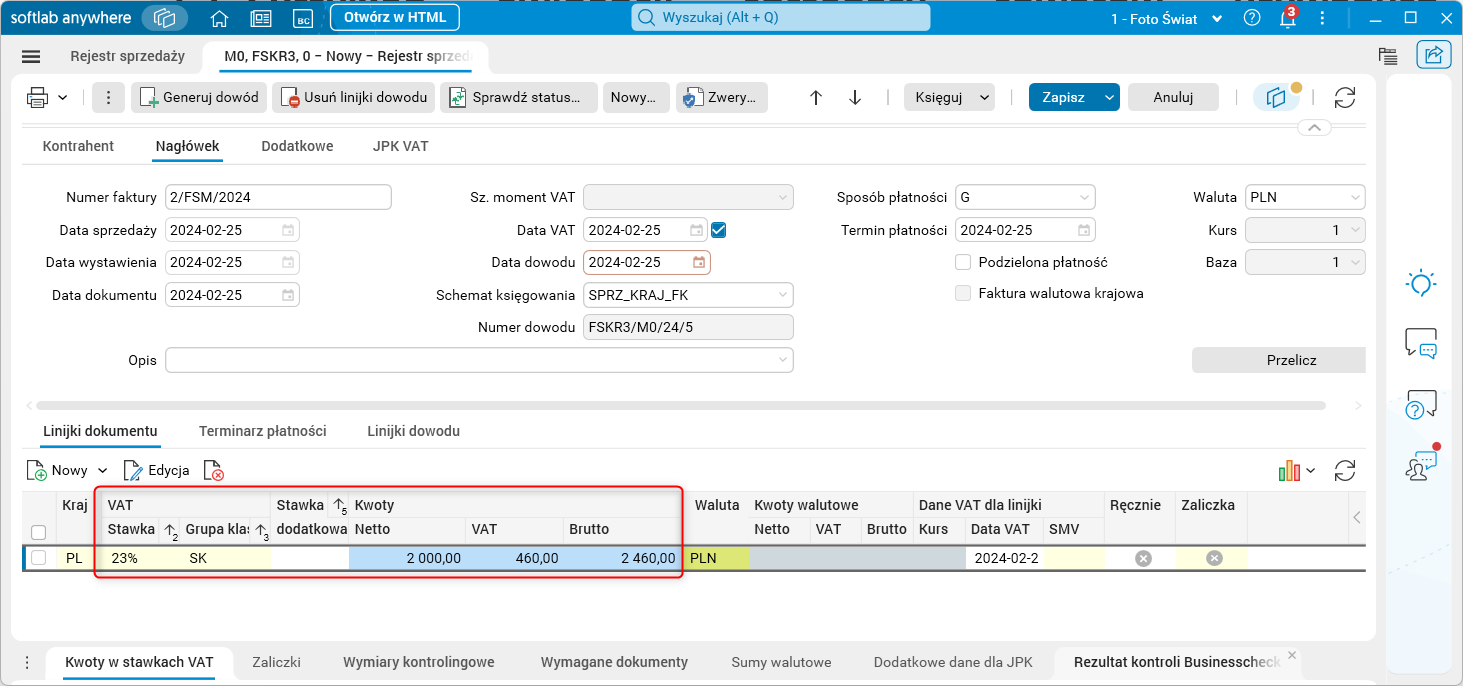Viewport: 1463px width, 686px height.
Task: Click the horizontal scrollbar below the header form
Action: [680, 405]
